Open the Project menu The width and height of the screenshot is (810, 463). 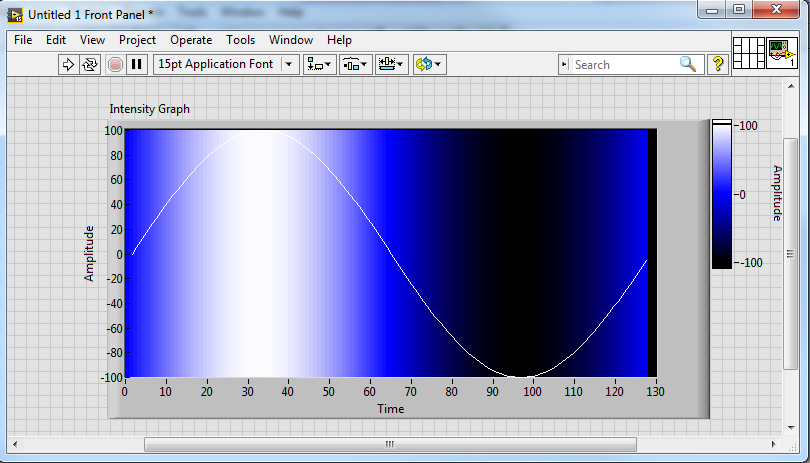137,40
